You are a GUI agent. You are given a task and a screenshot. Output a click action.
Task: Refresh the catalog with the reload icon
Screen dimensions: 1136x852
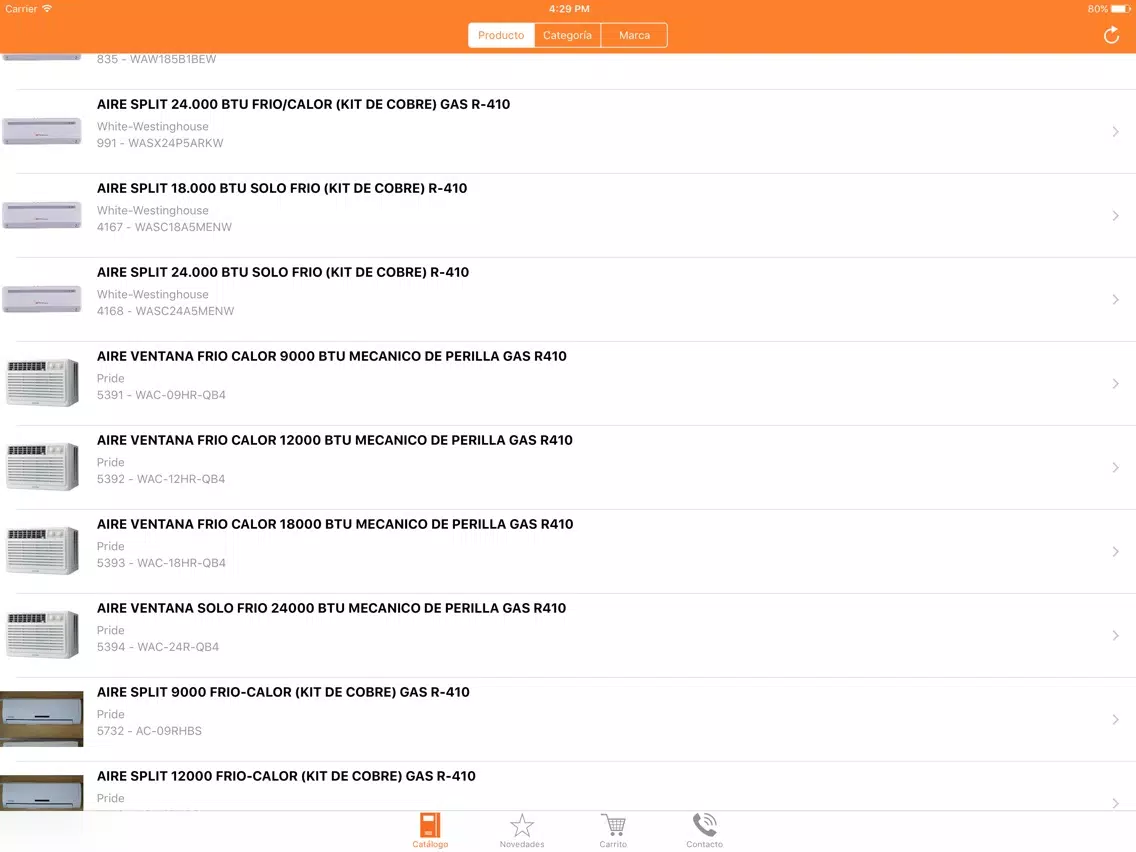coord(1111,35)
